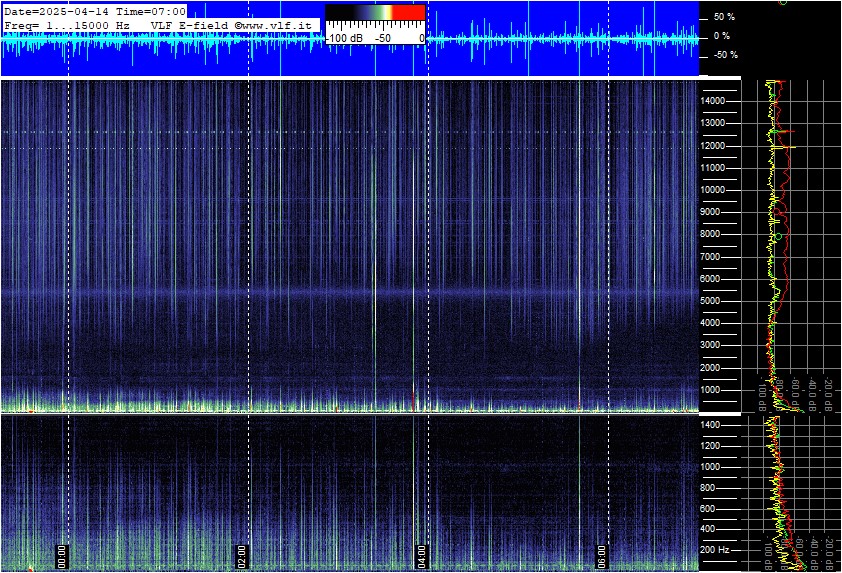Select the -50 label on the color scale
The height and width of the screenshot is (573, 842).
[383, 38]
